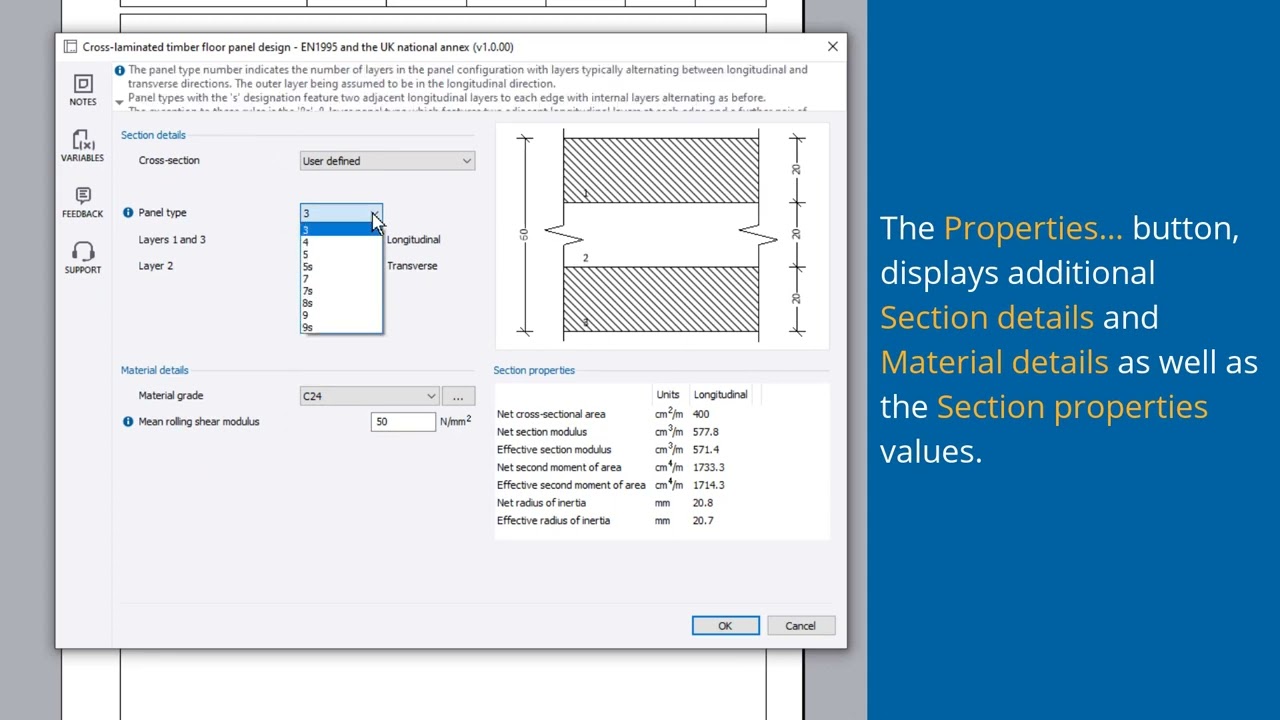Click net cross-sectional area value 400
The image size is (1280, 720).
[701, 414]
